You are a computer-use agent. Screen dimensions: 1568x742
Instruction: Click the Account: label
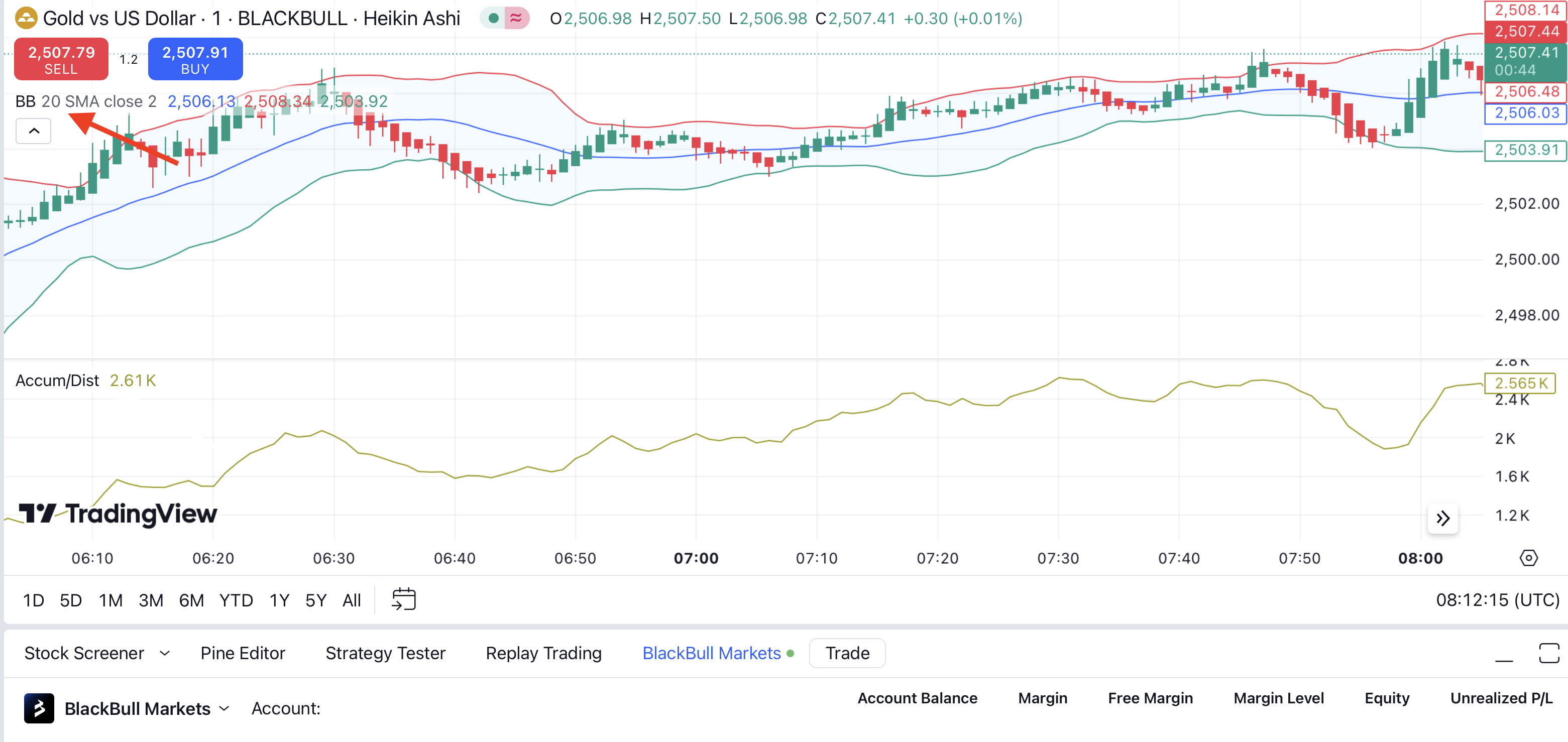click(285, 708)
